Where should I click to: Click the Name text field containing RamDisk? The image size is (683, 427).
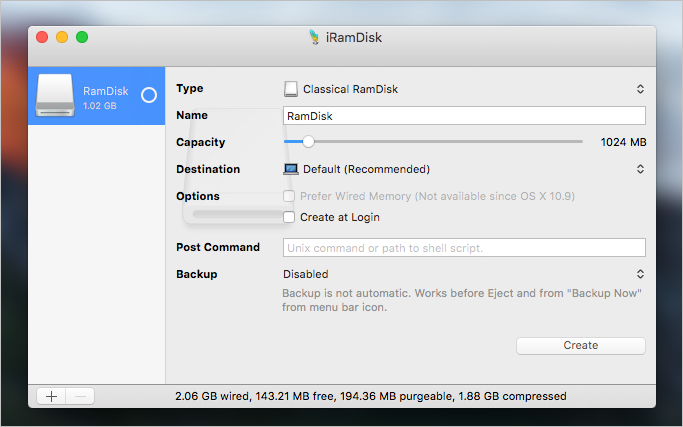click(464, 116)
